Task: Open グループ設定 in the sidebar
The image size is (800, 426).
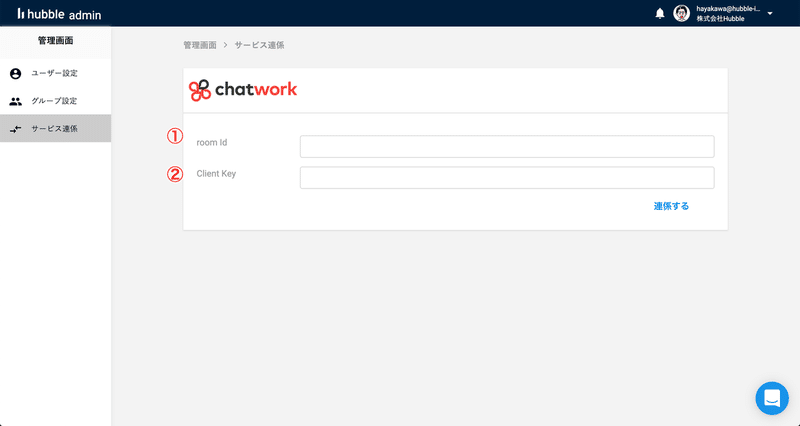Action: point(55,101)
